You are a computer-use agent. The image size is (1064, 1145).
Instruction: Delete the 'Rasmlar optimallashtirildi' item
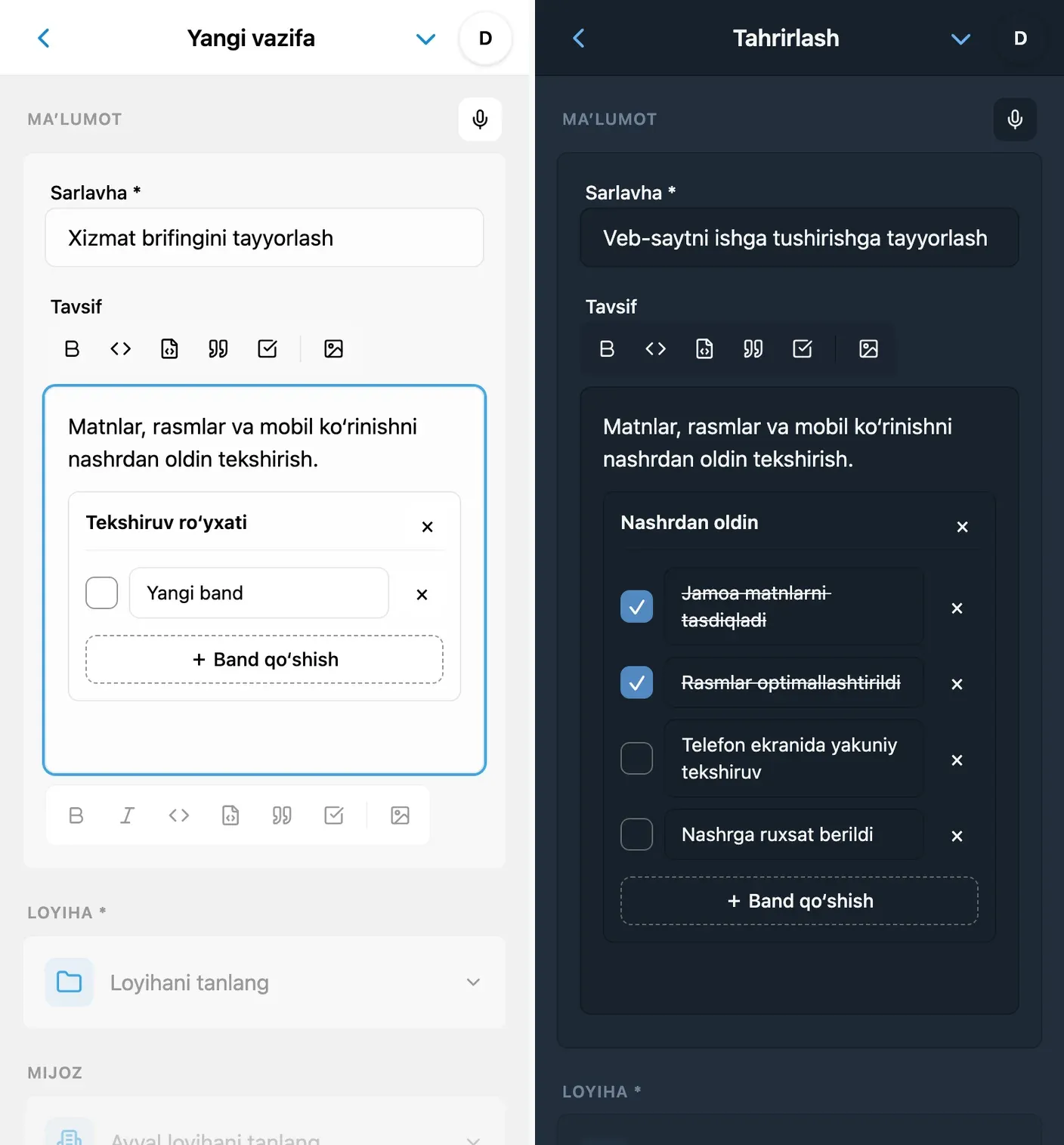(x=957, y=684)
